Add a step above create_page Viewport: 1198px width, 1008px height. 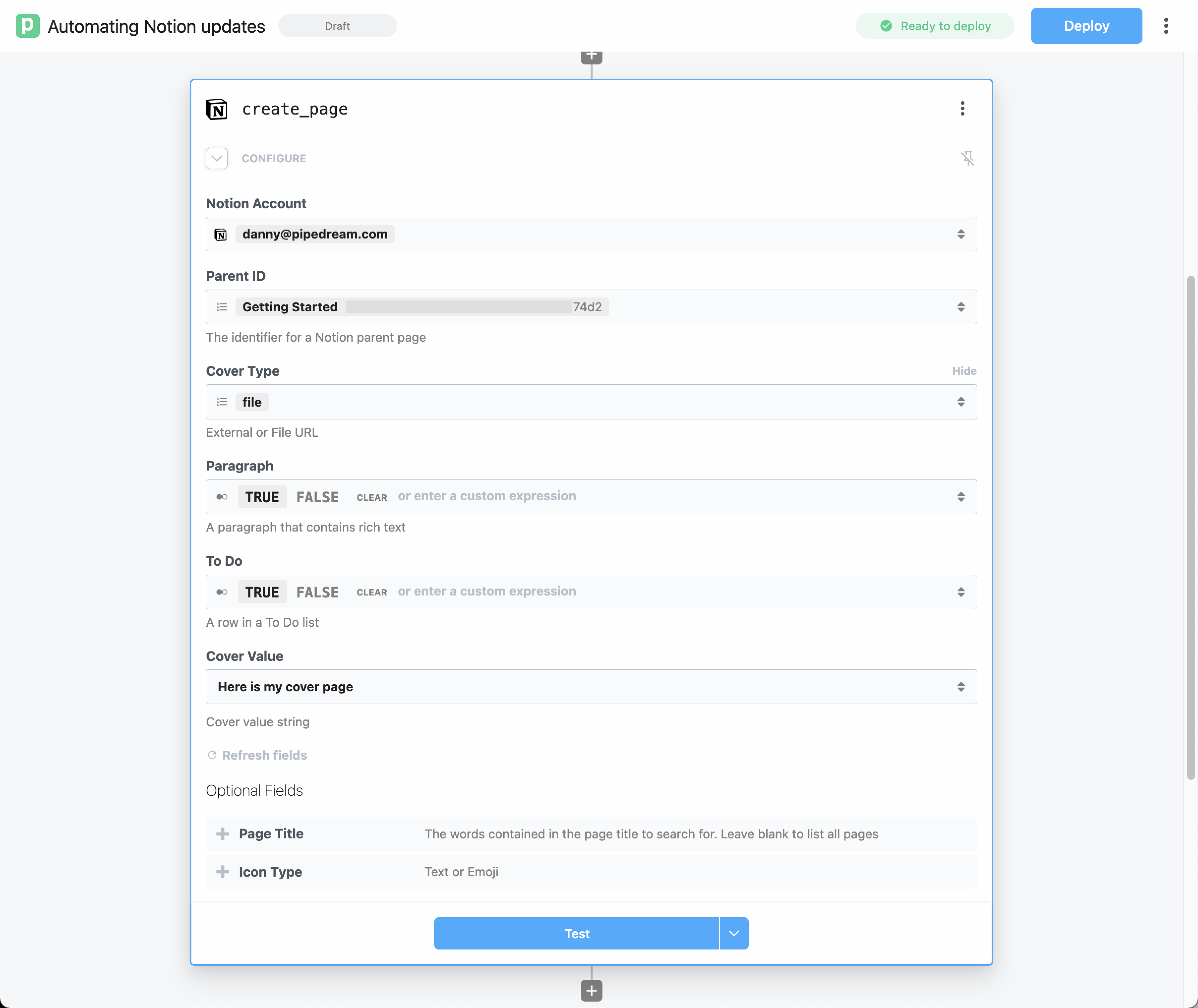coord(592,56)
